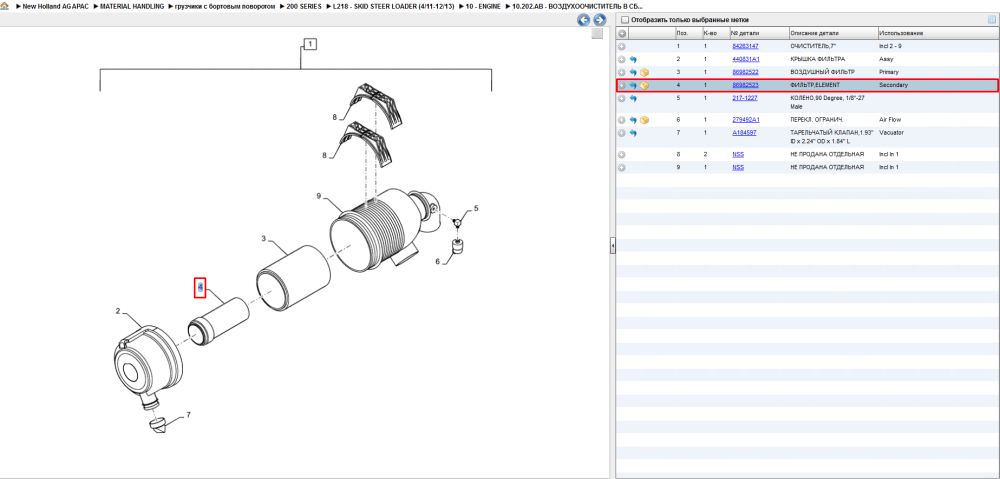
Task: Open L218 - SKID STEER LOADER breadcrumb
Action: pyautogui.click(x=393, y=6)
